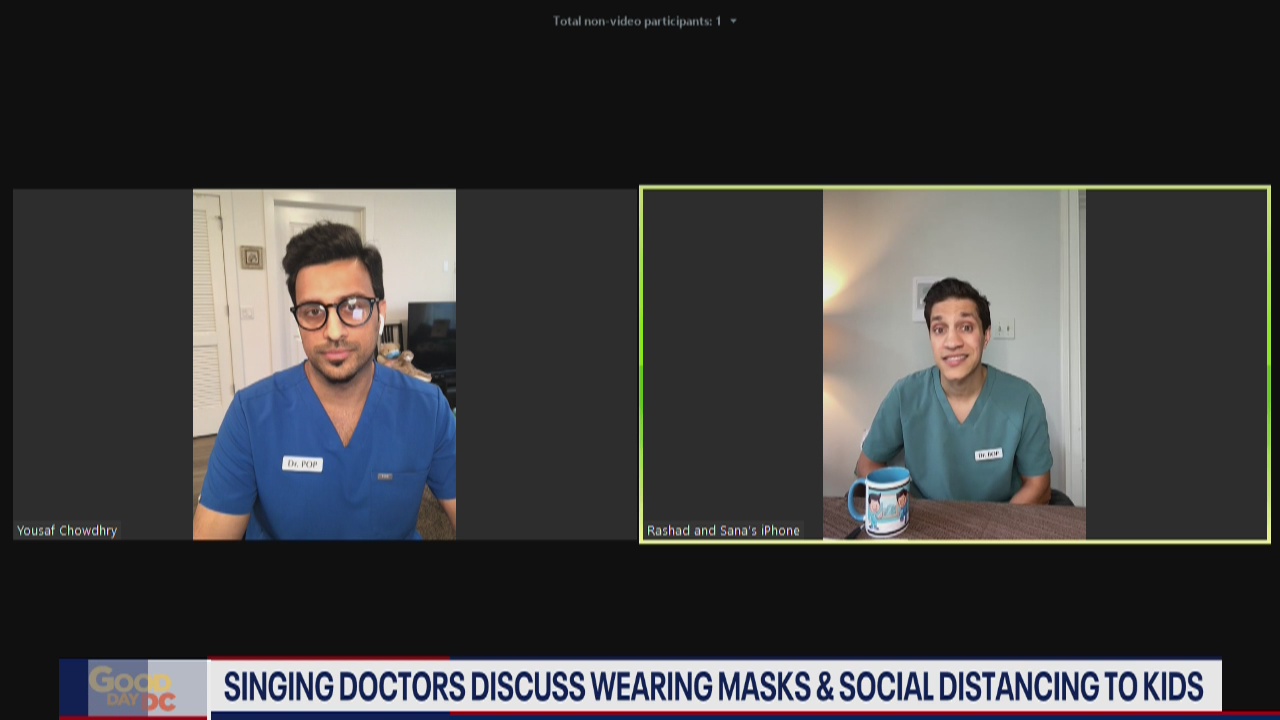This screenshot has height=720, width=1280.
Task: Select the singing doctors headline banner
Action: 710,688
